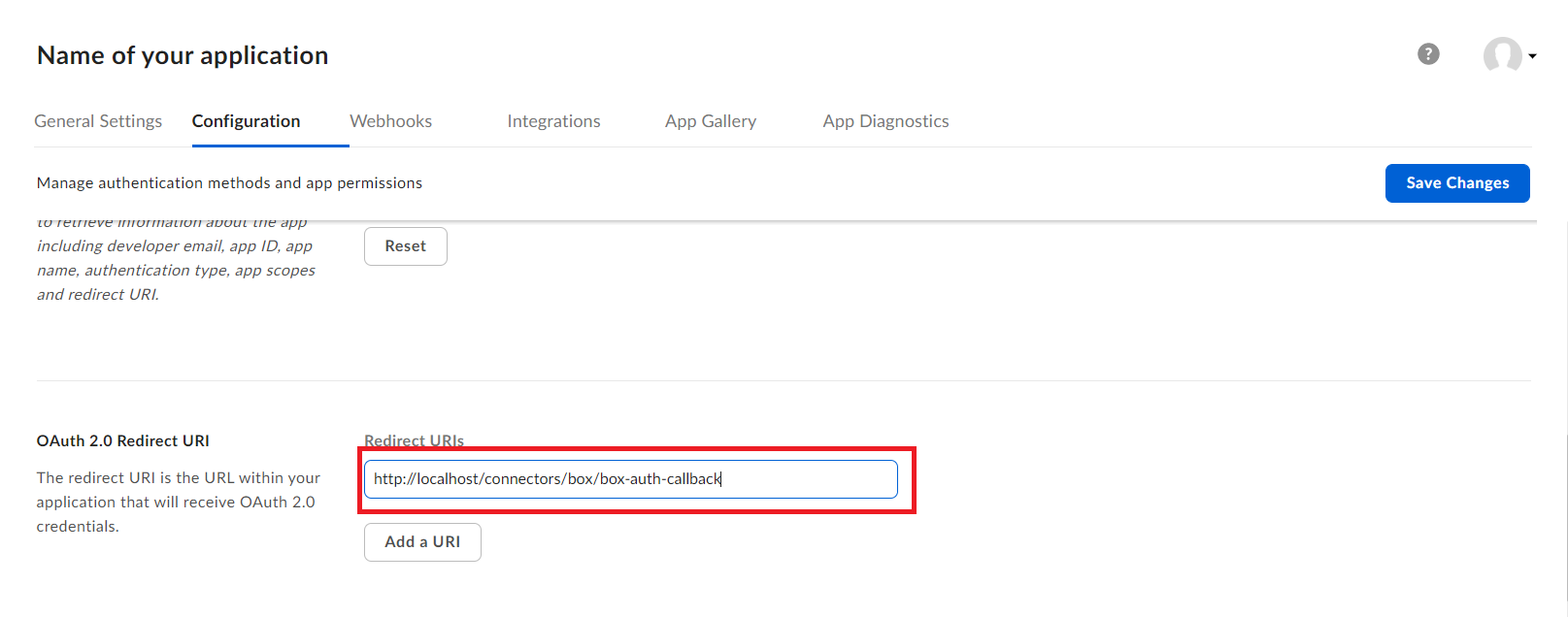The width and height of the screenshot is (1568, 617).
Task: Click the 'Name of your application' title
Action: pos(183,55)
